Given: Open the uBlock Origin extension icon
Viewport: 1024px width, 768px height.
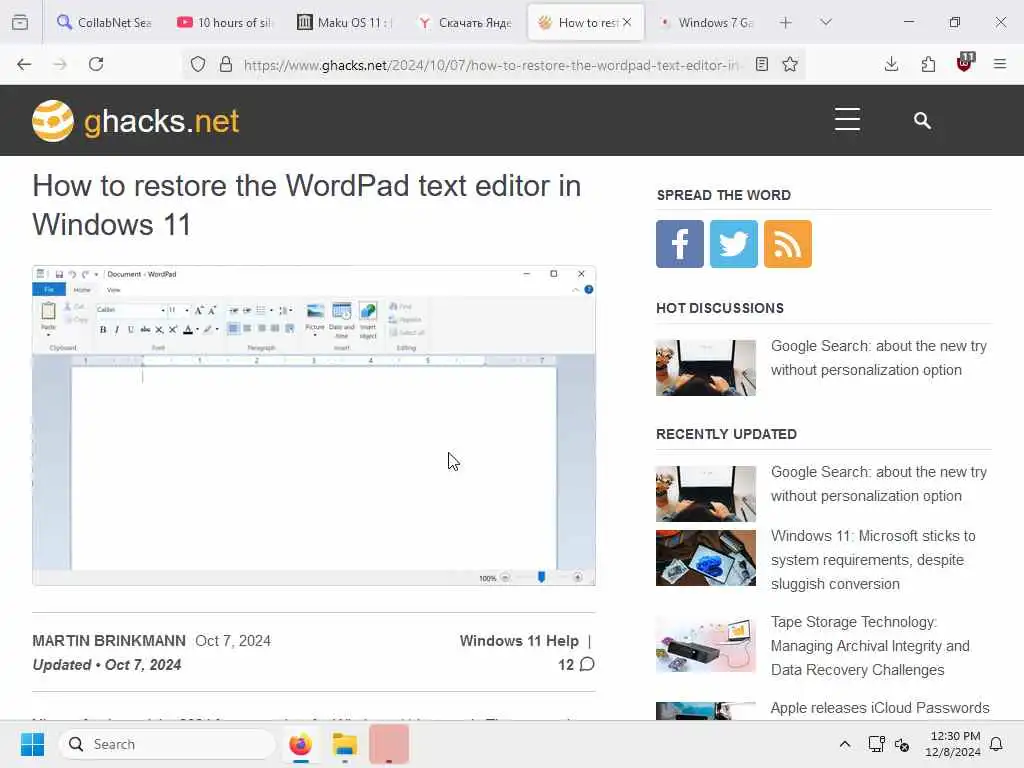Looking at the screenshot, I should [965, 63].
